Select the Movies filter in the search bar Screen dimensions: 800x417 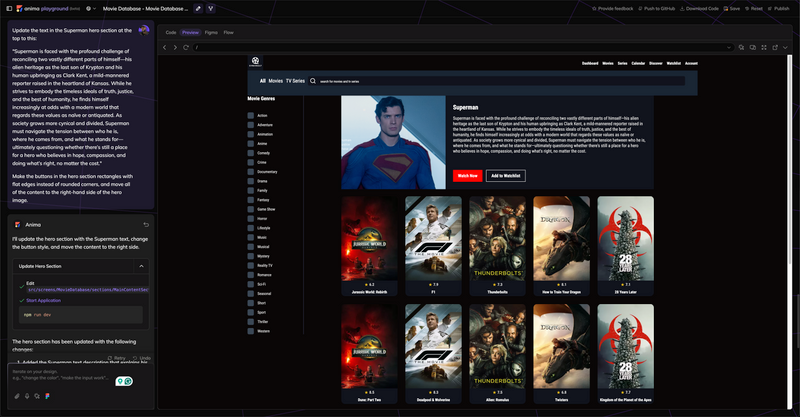(276, 81)
